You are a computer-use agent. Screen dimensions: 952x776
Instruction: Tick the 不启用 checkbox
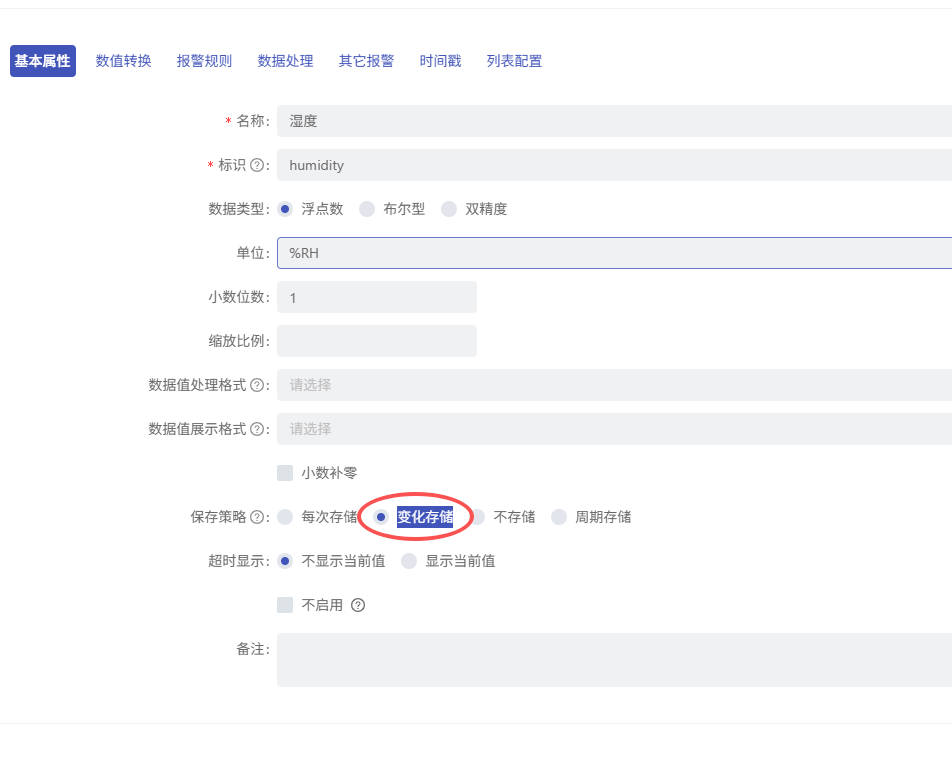285,605
